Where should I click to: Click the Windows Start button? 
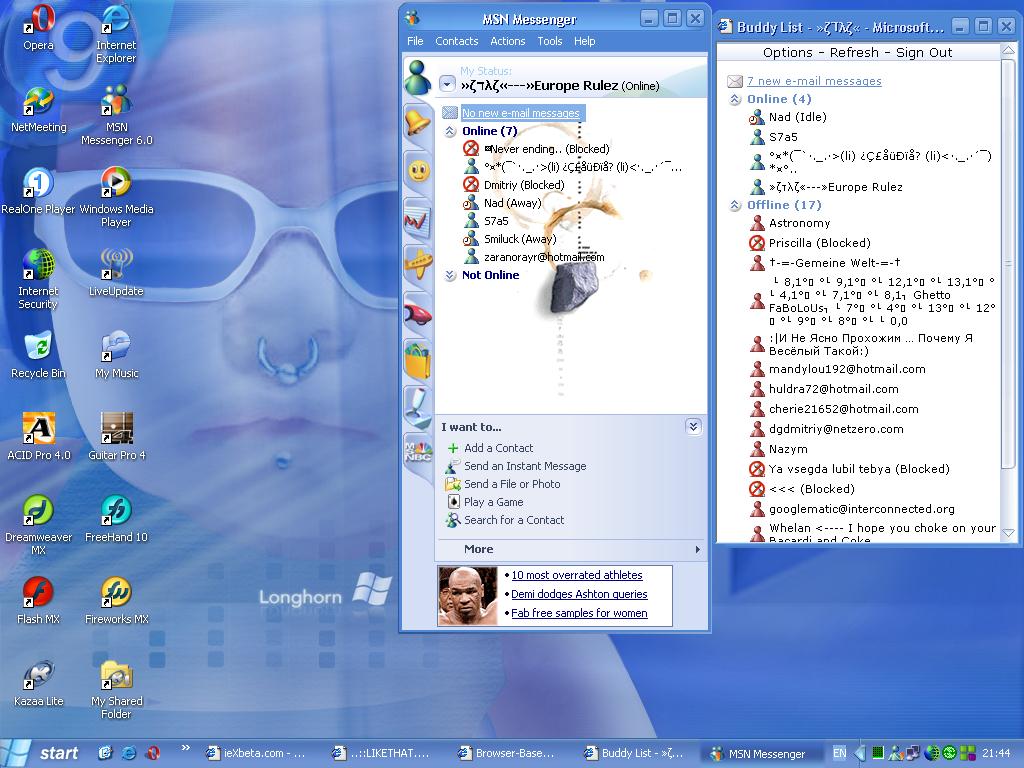click(42, 753)
